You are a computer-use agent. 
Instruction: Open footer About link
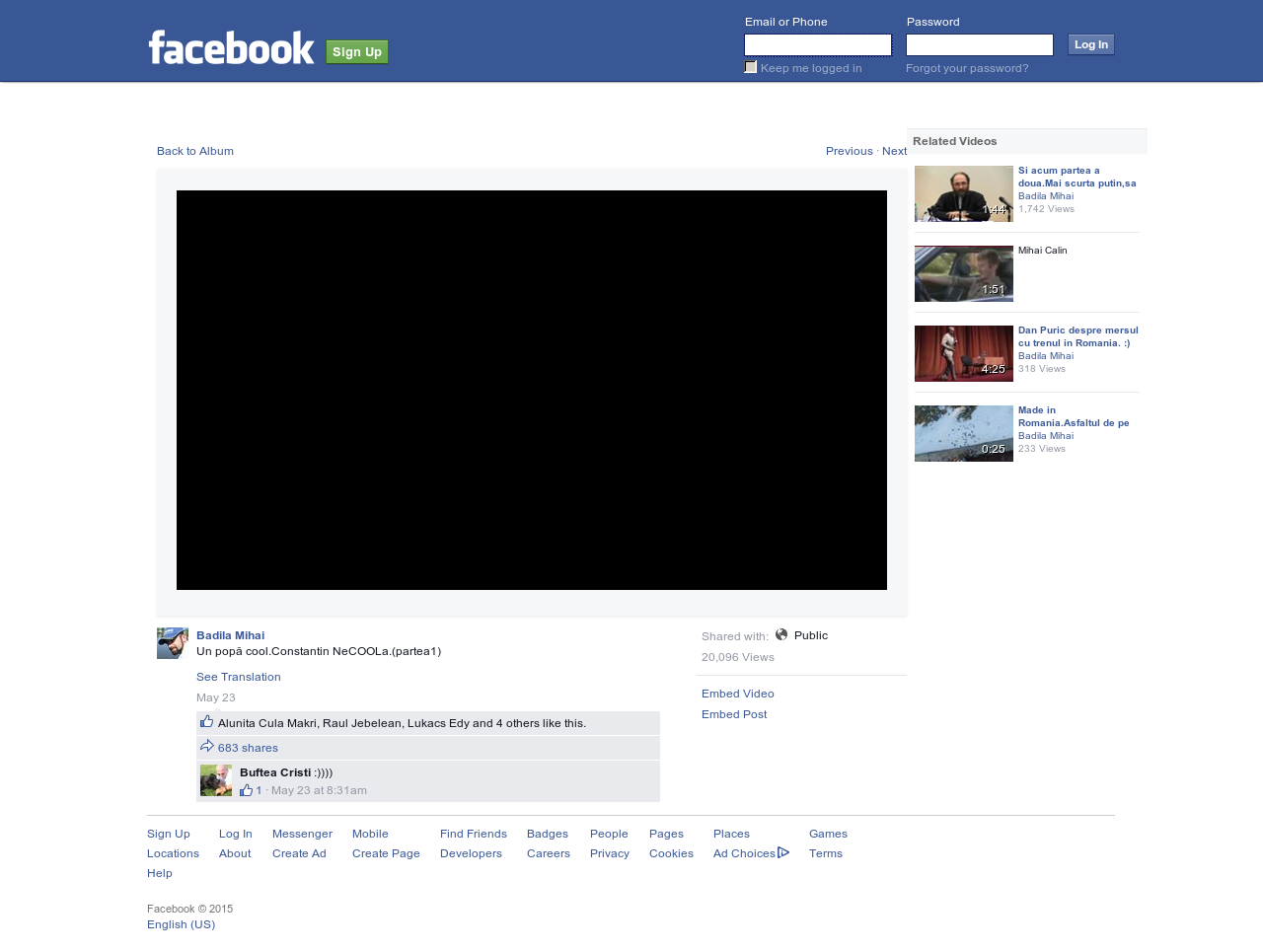tap(235, 853)
